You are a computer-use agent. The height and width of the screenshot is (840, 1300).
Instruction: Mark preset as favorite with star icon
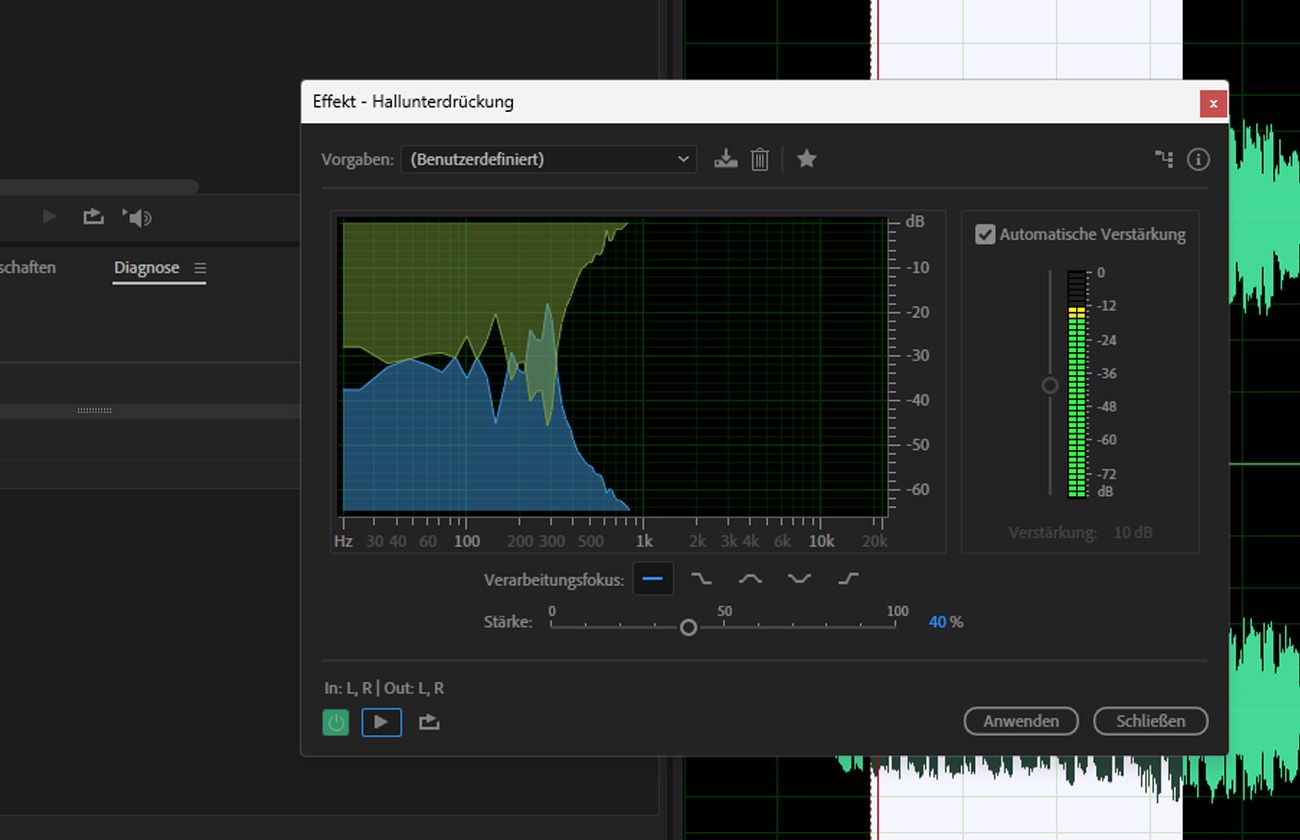pyautogui.click(x=807, y=159)
